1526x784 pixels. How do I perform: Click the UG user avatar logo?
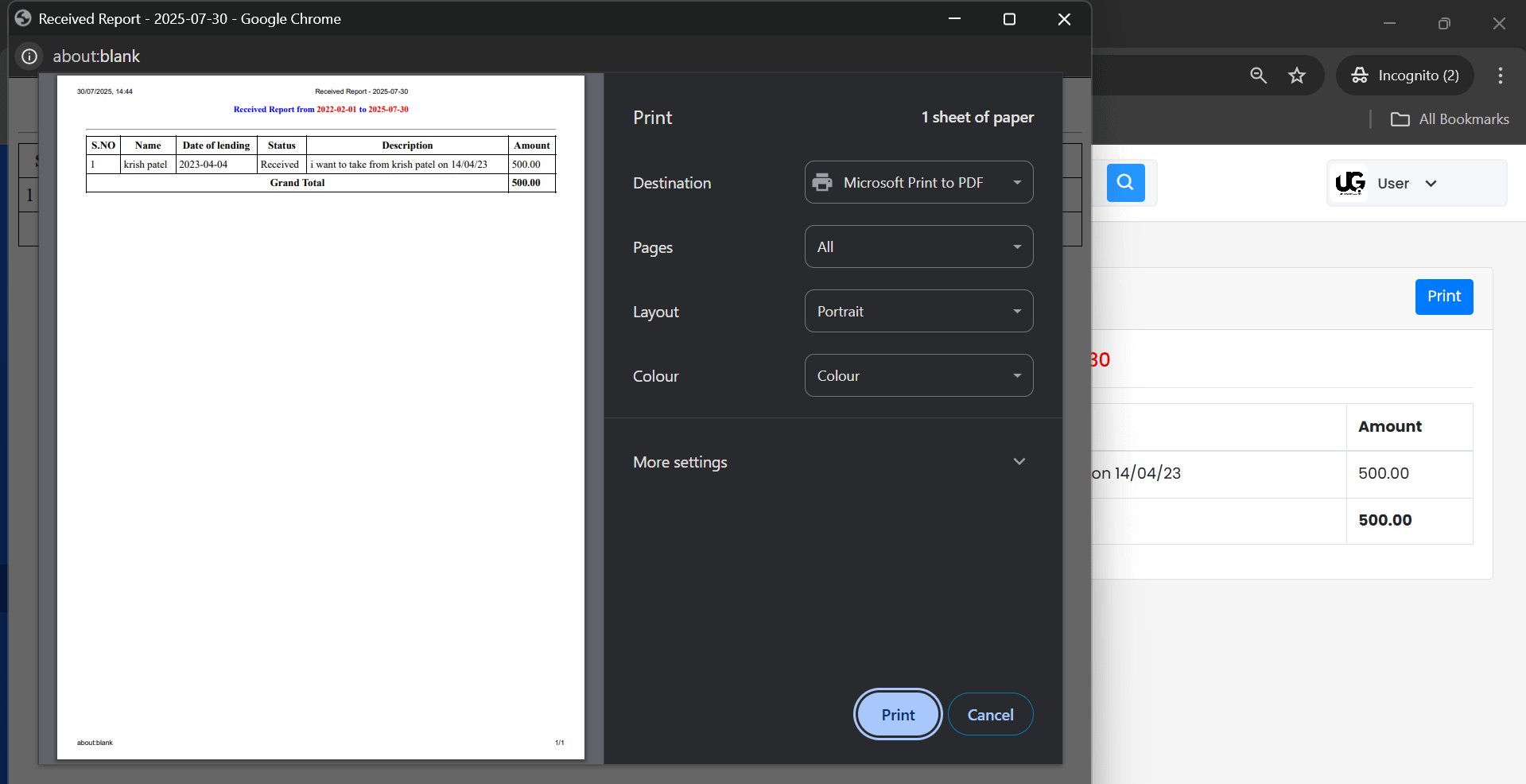click(x=1350, y=183)
